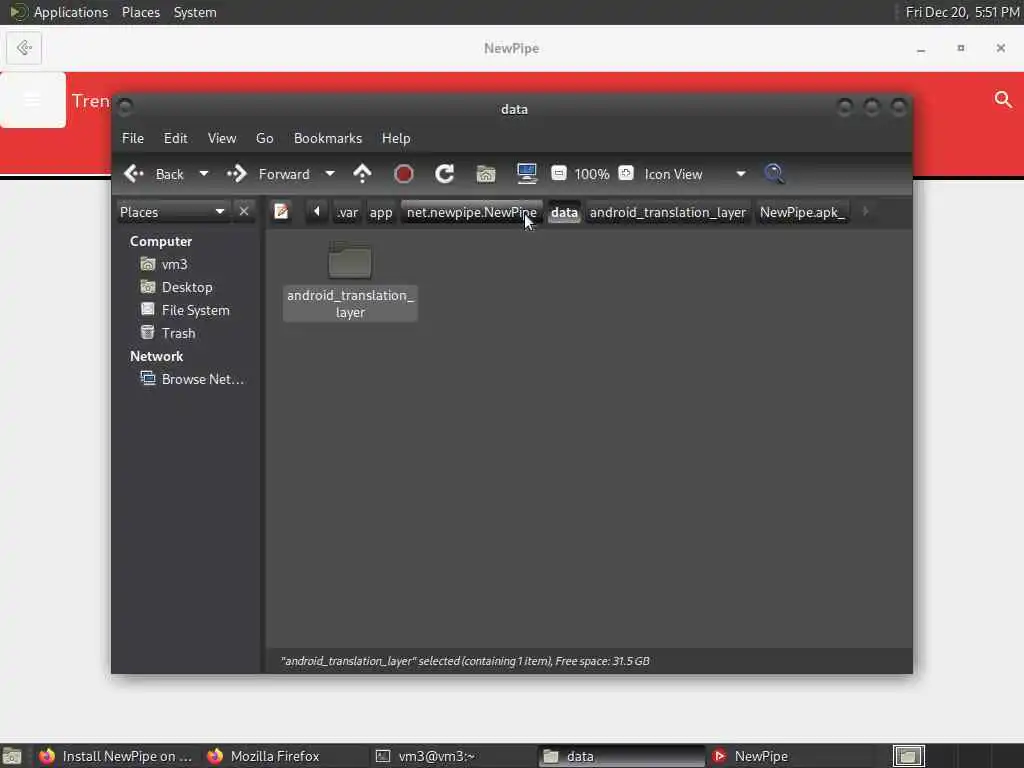The image size is (1024, 768).
Task: Jump to the .var path segment
Action: 347,212
